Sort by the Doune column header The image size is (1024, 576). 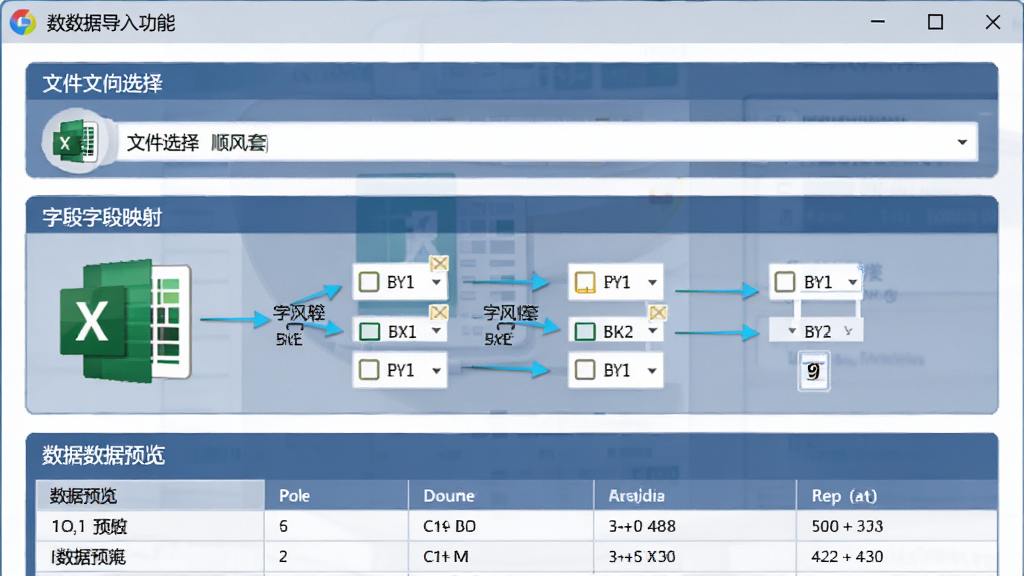click(x=501, y=496)
